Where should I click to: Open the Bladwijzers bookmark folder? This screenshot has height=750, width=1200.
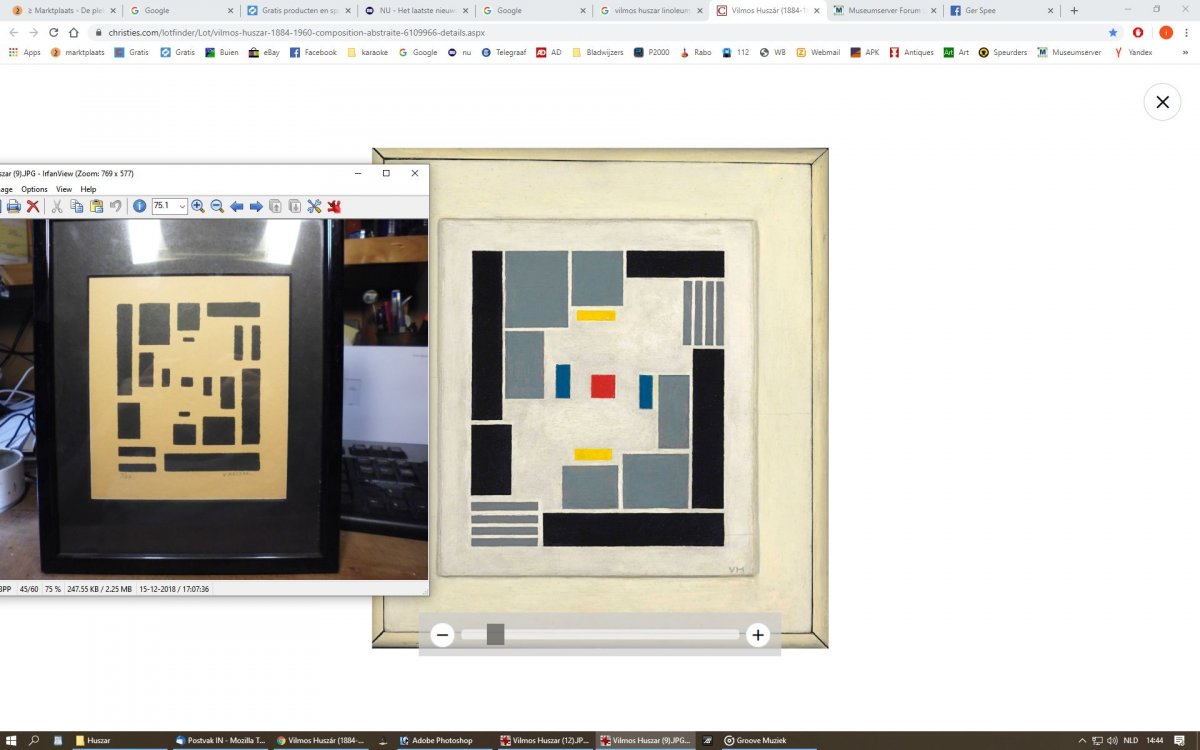(x=599, y=52)
